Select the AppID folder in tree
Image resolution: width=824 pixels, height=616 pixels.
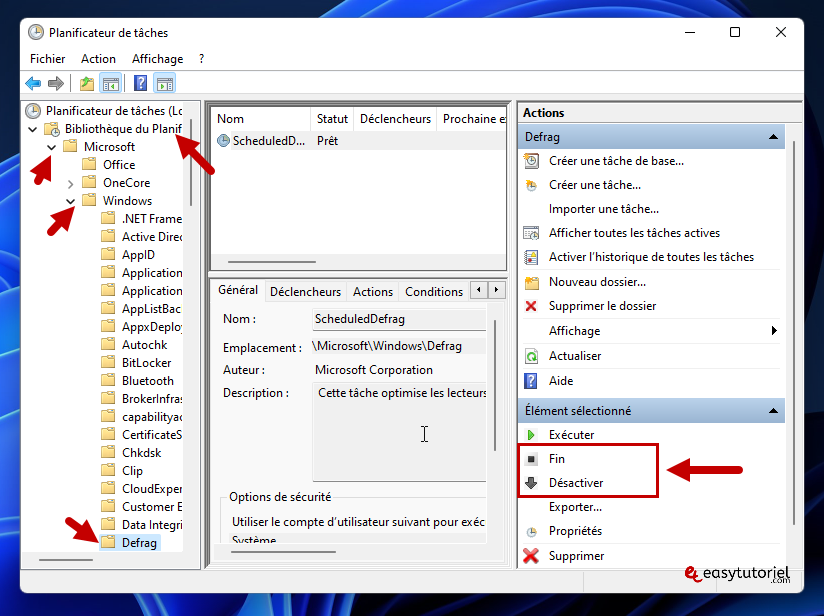138,255
